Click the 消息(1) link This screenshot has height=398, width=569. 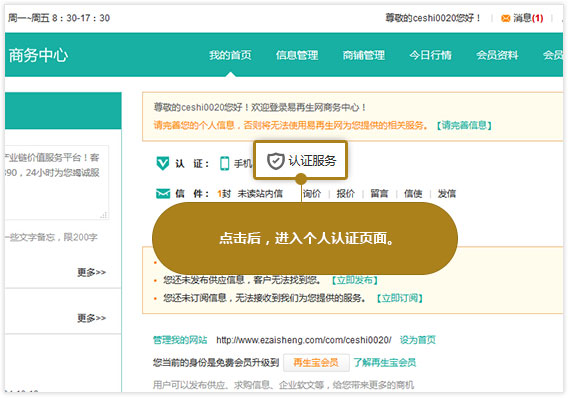coord(528,18)
